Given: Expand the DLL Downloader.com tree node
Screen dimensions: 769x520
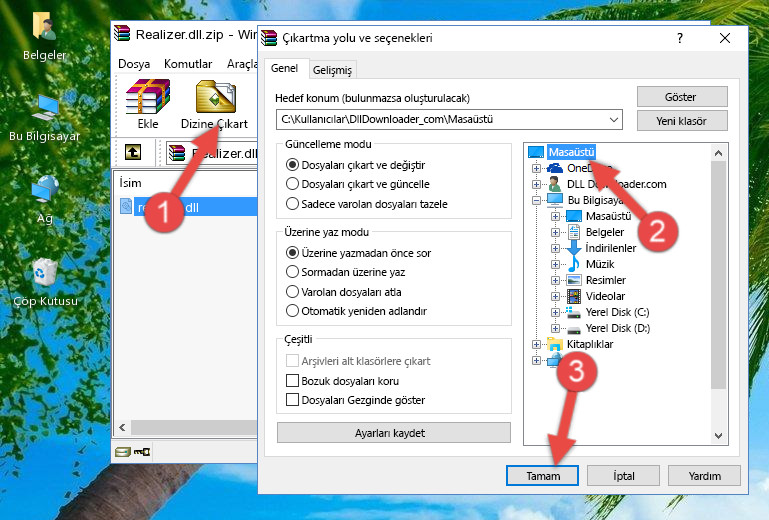Looking at the screenshot, I should (536, 184).
